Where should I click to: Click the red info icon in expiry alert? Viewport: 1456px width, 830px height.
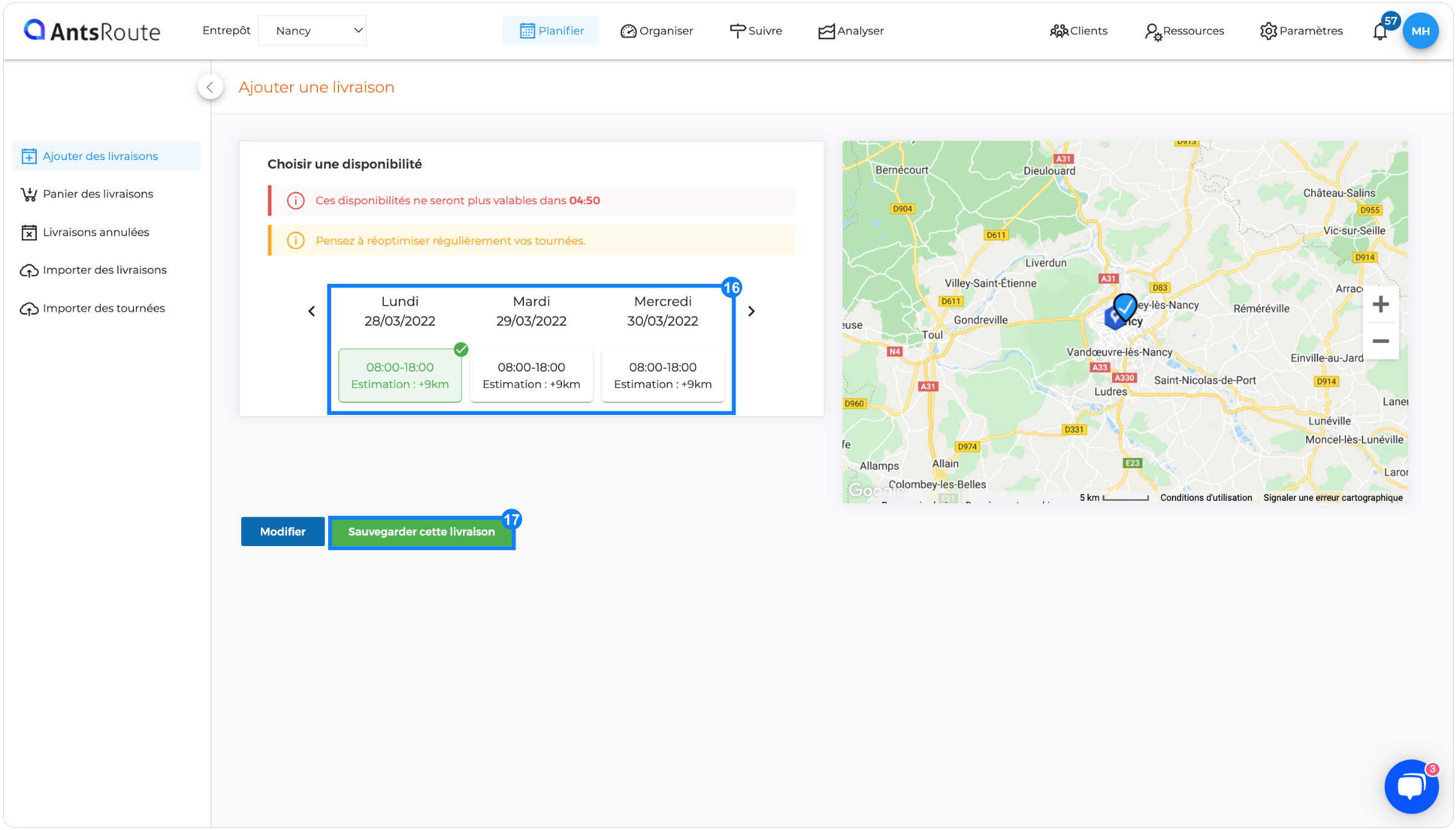pos(296,201)
